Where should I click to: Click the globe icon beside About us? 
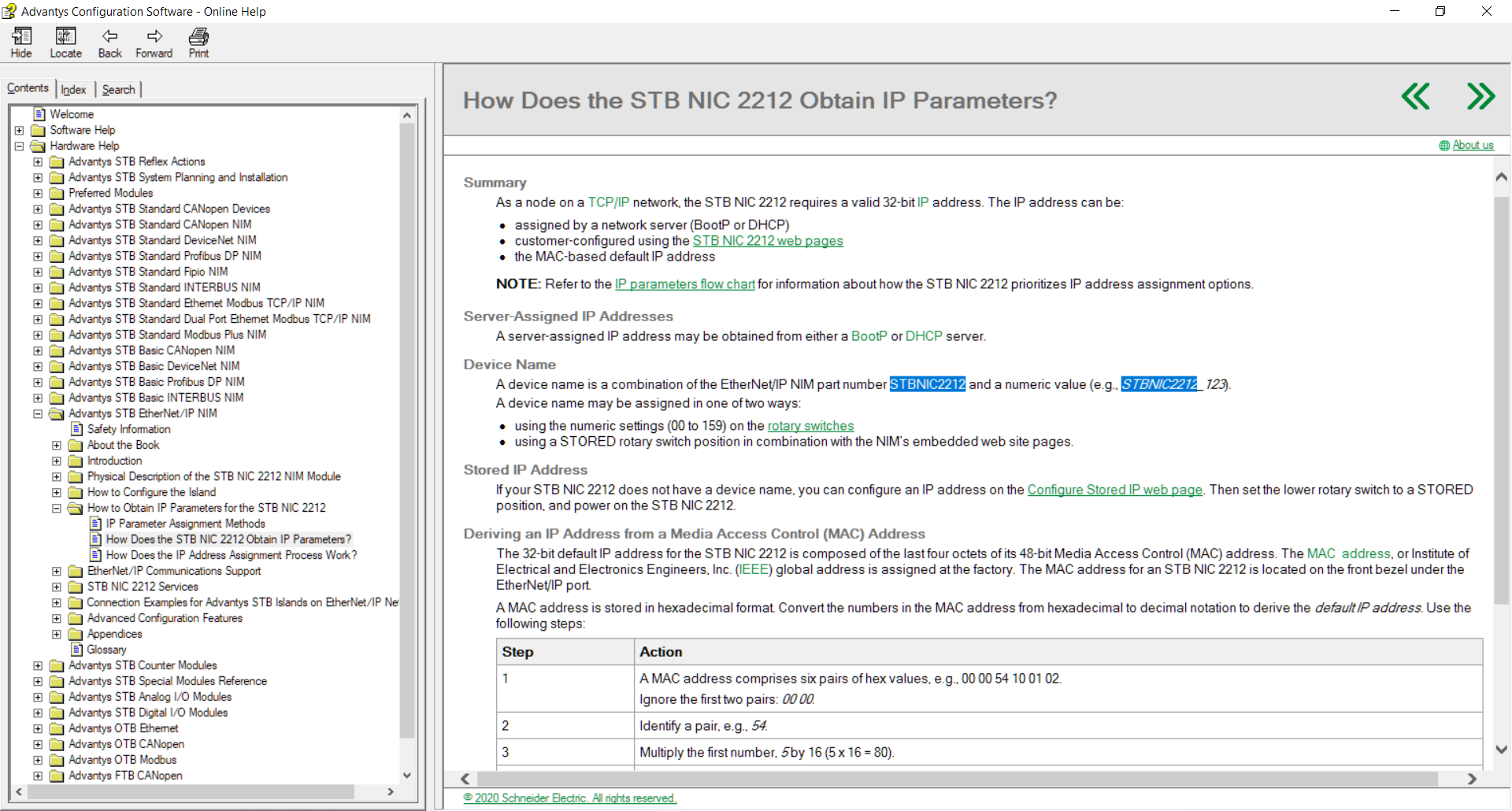1444,146
